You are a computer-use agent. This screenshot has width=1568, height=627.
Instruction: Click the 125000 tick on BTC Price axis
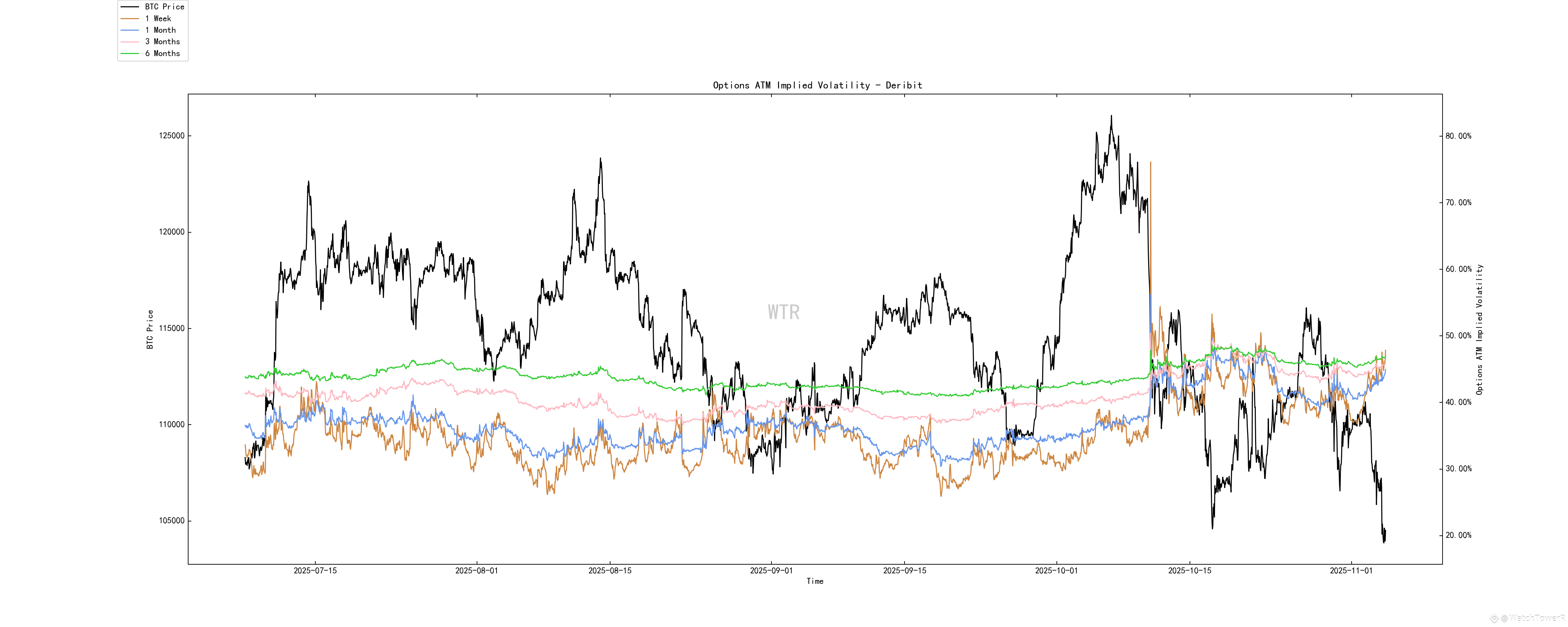[172, 136]
